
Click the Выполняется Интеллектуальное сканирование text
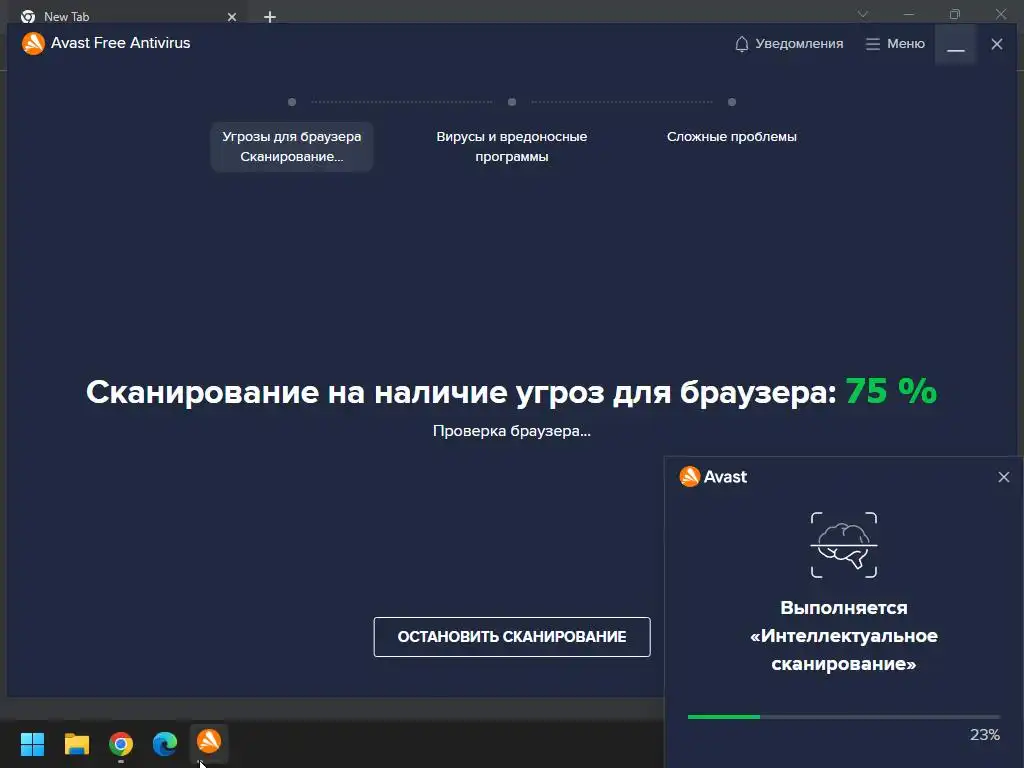pos(844,635)
